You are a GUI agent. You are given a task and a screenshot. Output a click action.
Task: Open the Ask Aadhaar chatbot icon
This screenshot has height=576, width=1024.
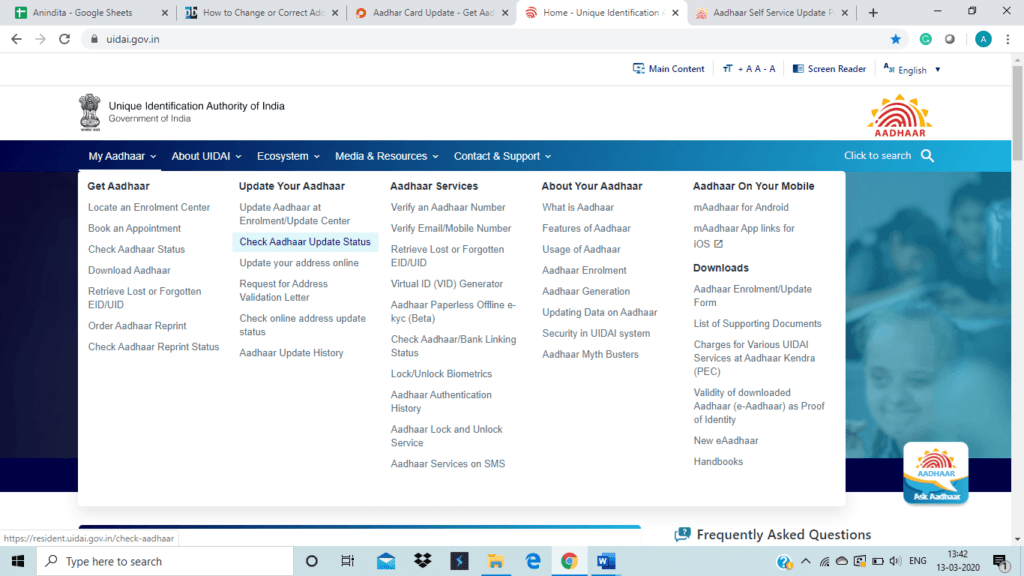click(935, 473)
